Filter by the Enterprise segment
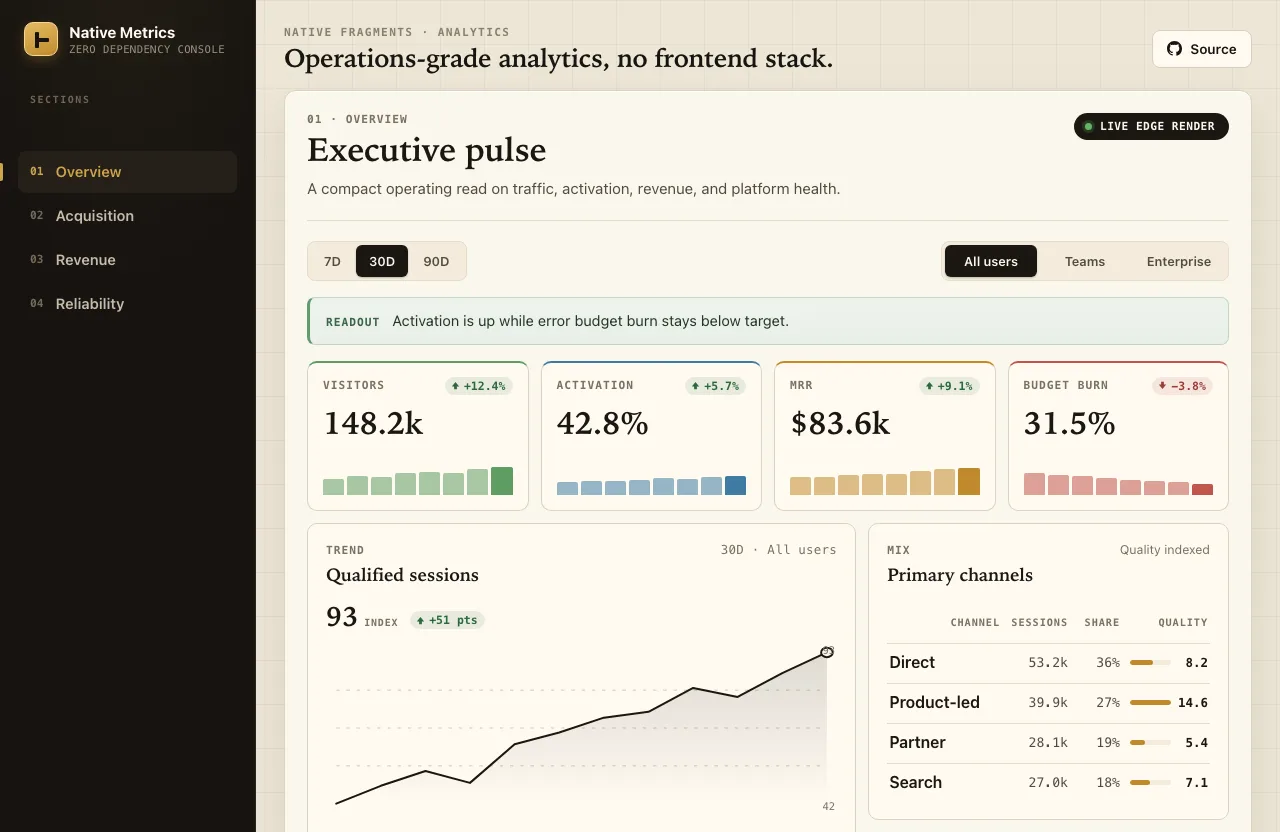Image resolution: width=1280 pixels, height=832 pixels. point(1179,261)
